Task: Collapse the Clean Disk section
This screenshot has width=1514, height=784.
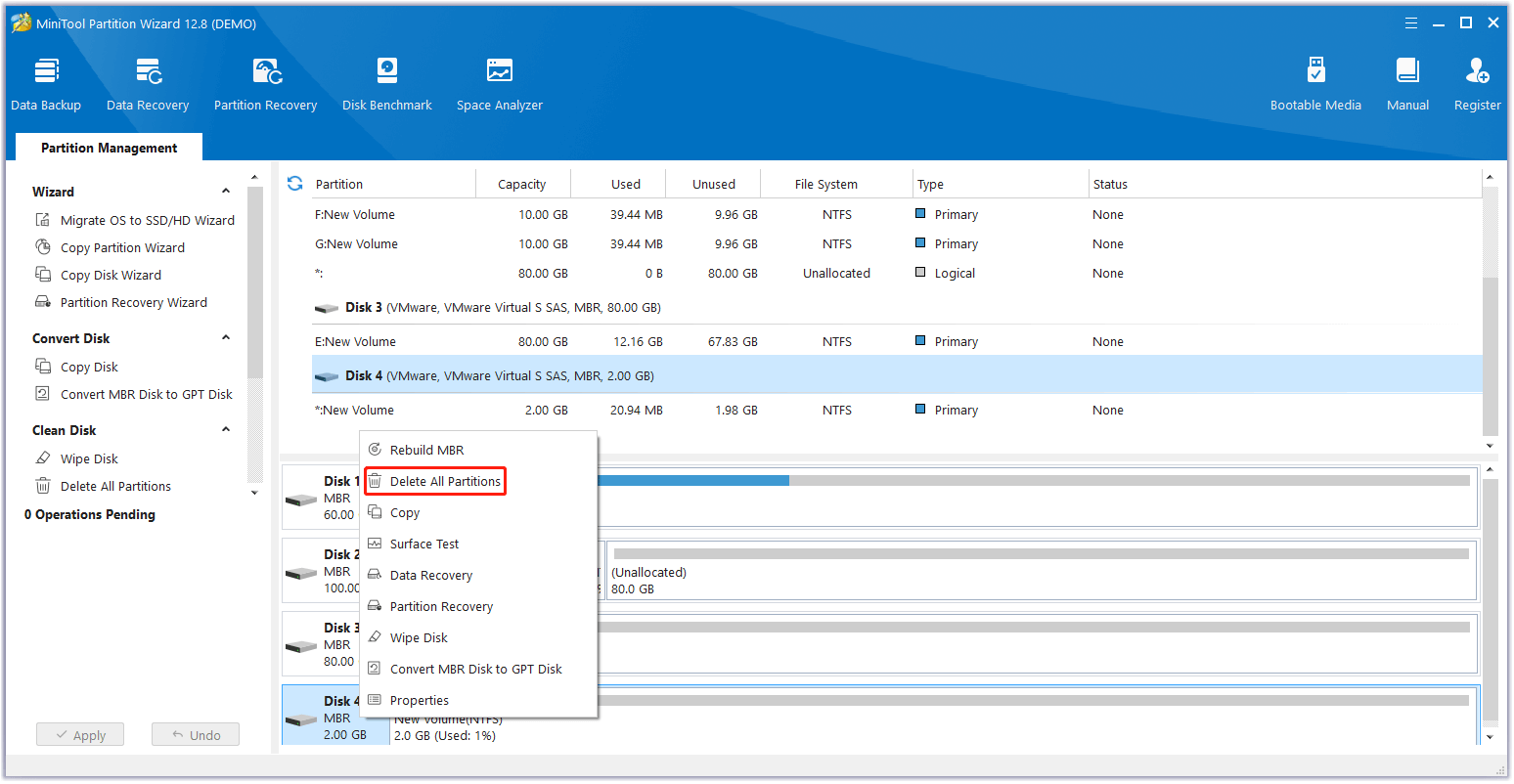Action: tap(226, 430)
